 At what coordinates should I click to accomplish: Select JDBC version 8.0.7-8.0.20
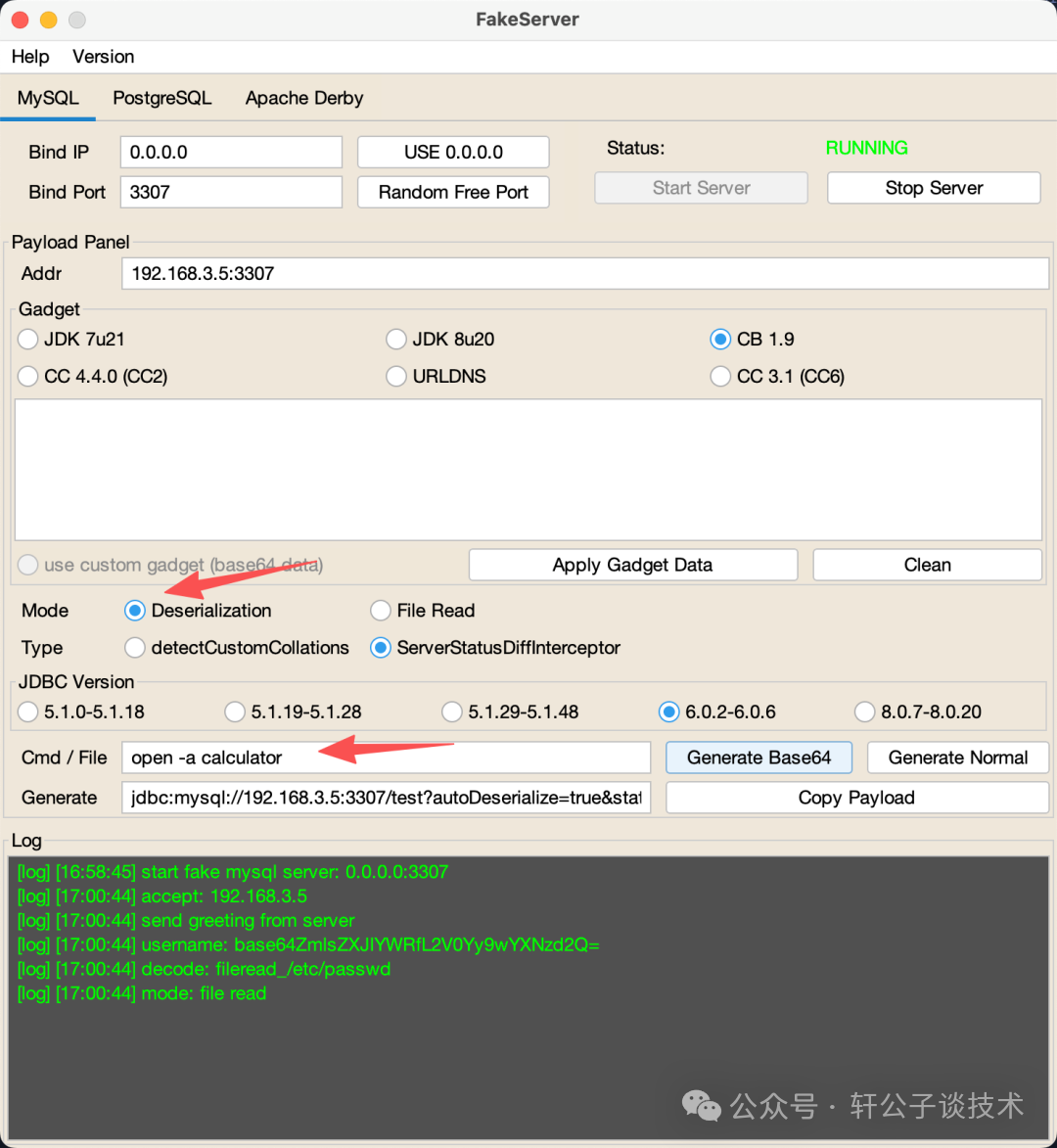click(918, 712)
